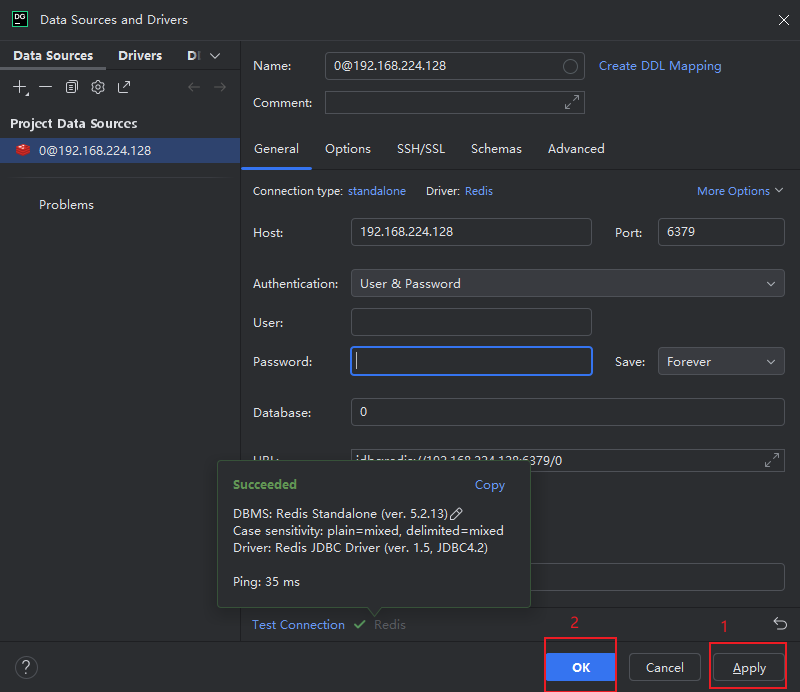Viewport: 800px width, 692px height.
Task: Click the Project Data Sources heading
Action: click(73, 123)
